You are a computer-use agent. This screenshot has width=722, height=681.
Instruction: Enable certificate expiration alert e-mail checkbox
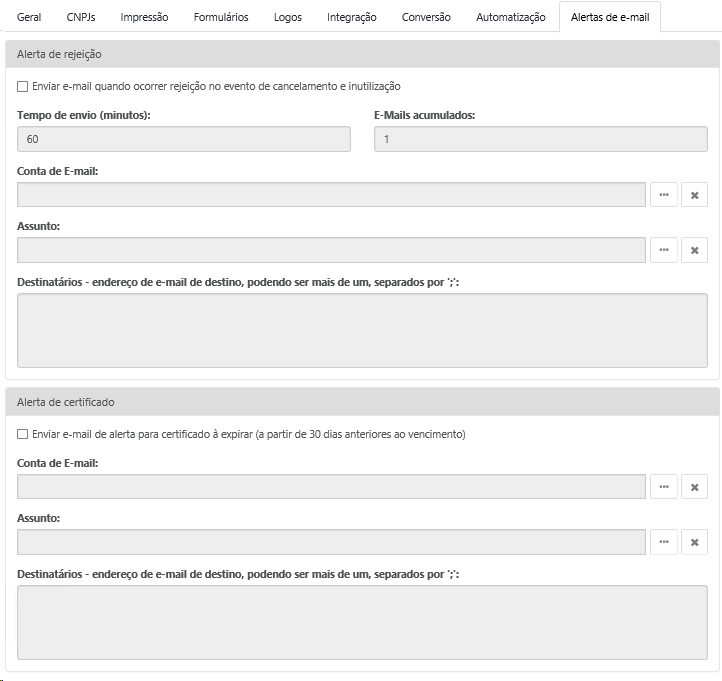tap(23, 435)
